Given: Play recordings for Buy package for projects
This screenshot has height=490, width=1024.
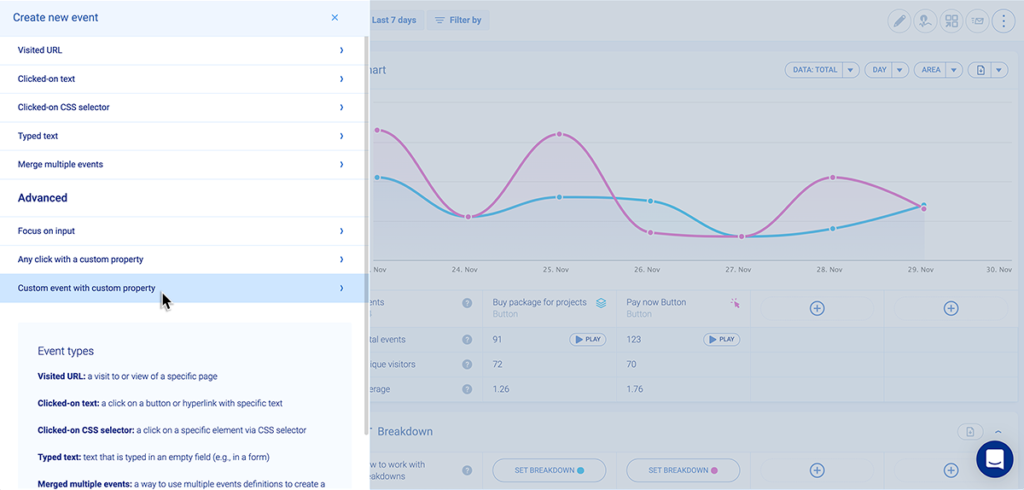Looking at the screenshot, I should (x=588, y=339).
